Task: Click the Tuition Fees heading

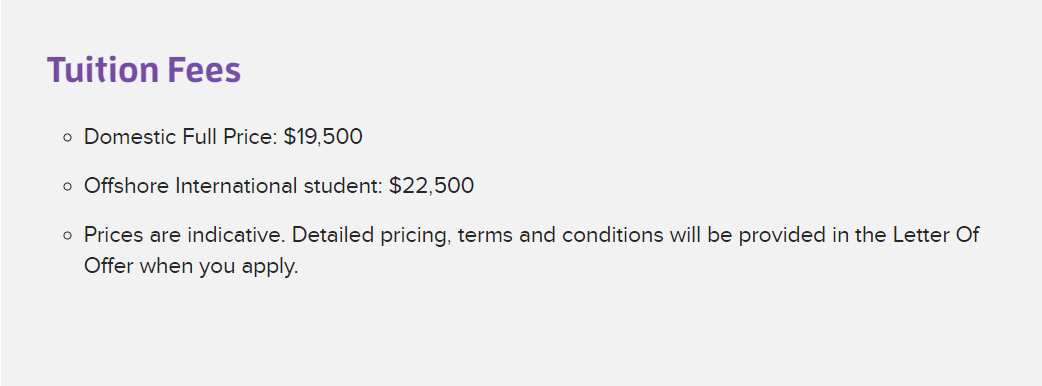Action: [144, 70]
